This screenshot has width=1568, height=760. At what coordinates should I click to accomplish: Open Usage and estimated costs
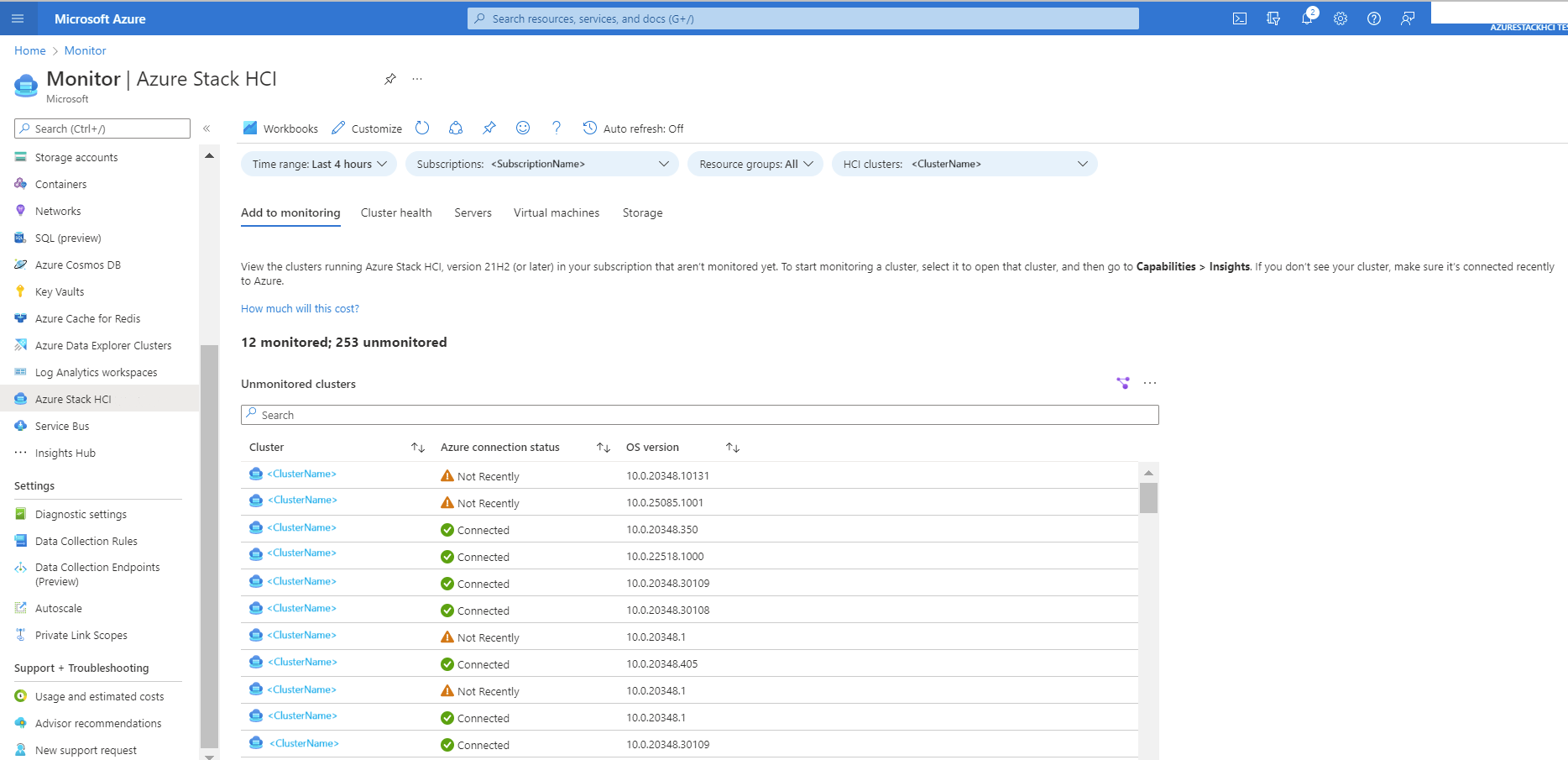99,697
